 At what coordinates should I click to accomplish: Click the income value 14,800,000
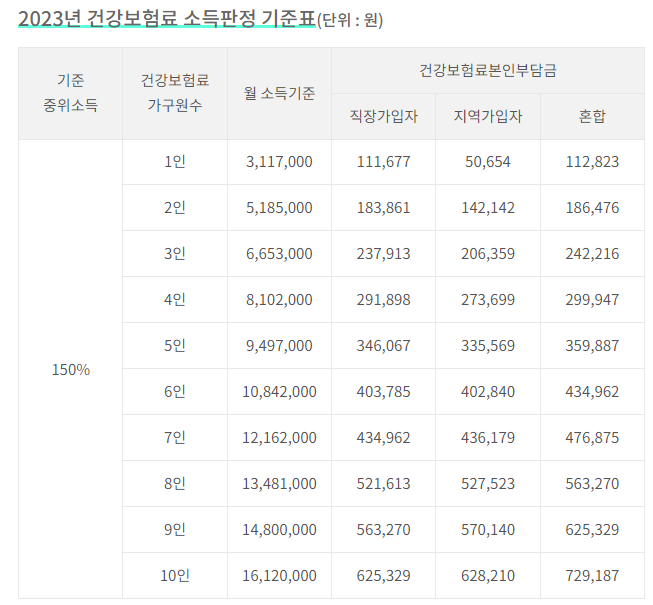pos(279,530)
